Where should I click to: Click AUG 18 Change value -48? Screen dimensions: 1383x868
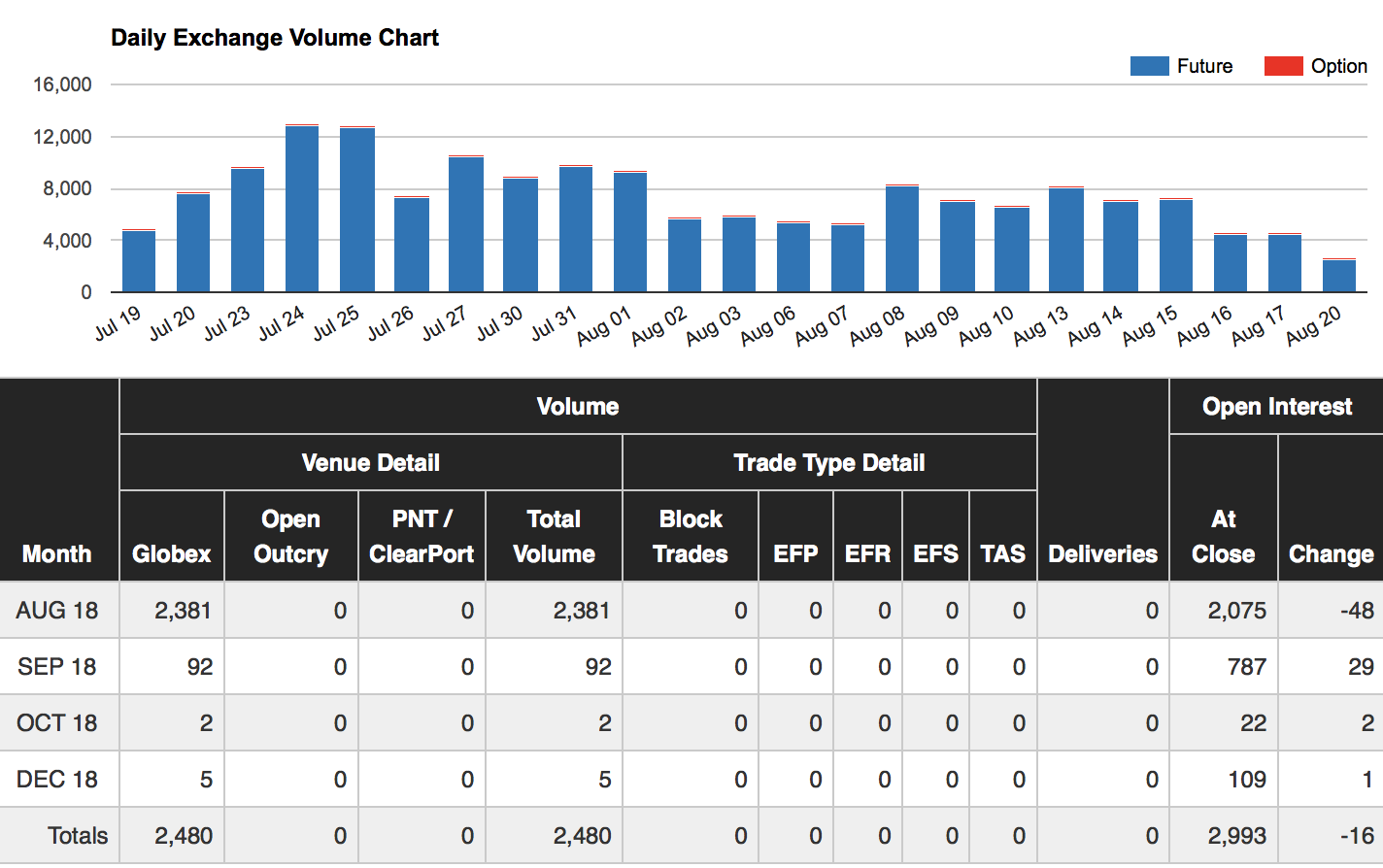point(1357,611)
